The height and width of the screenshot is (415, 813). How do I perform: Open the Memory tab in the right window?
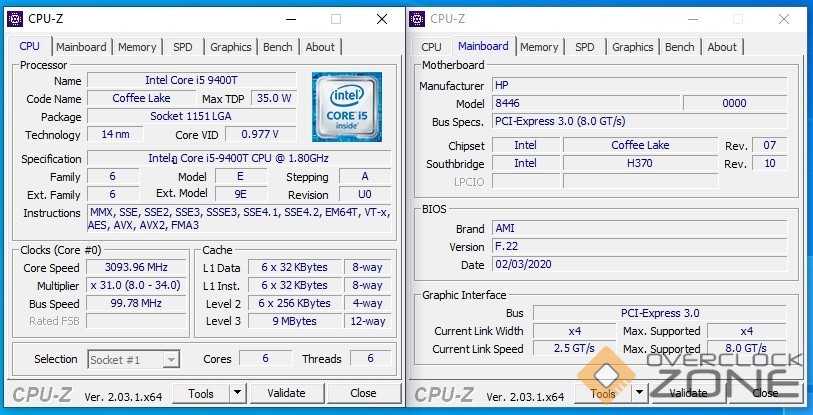pyautogui.click(x=539, y=47)
